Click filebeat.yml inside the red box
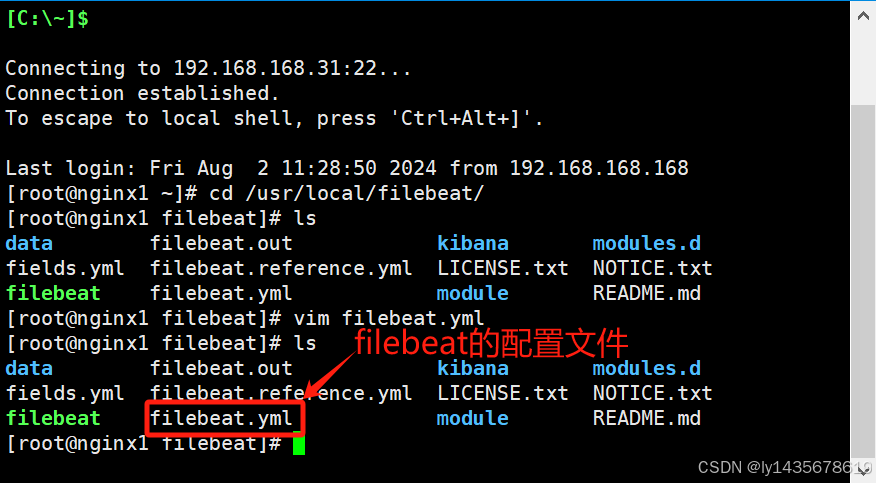876x483 pixels. pos(222,418)
